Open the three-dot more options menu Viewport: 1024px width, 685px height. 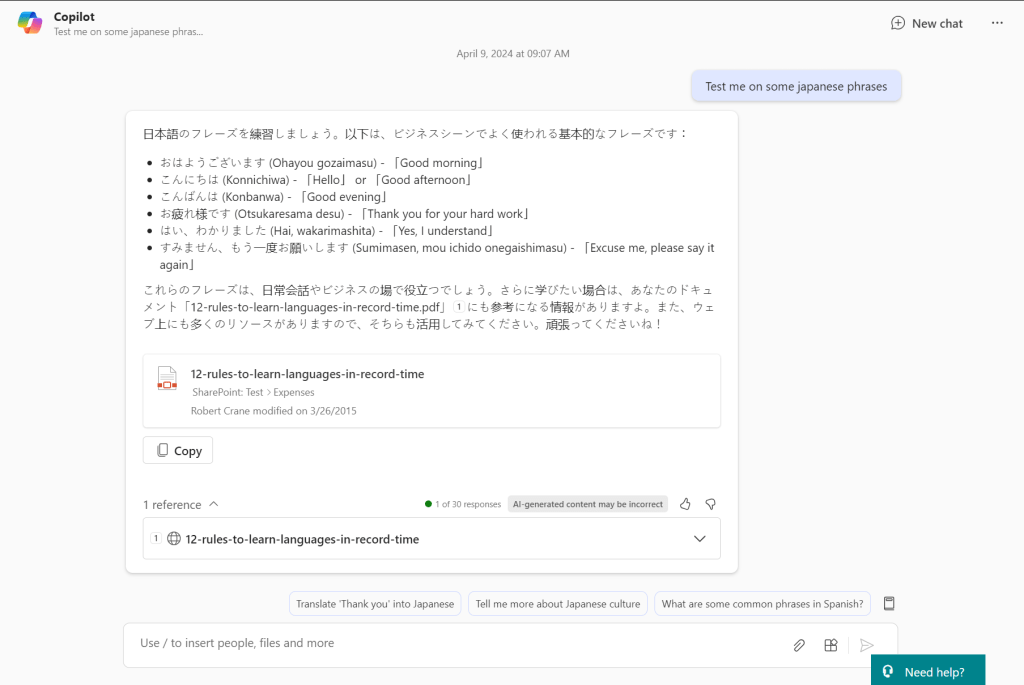coord(997,23)
